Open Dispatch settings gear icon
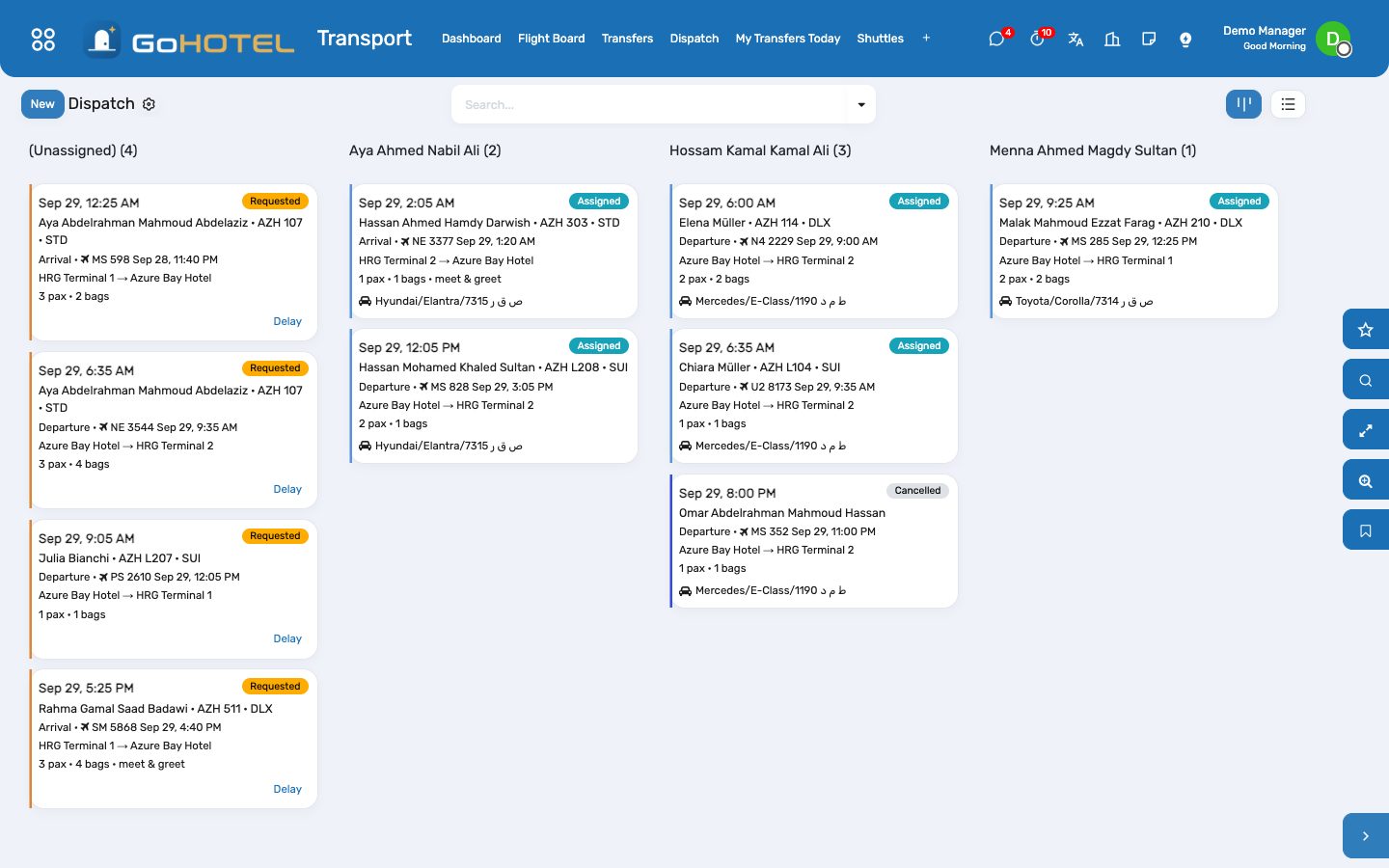The height and width of the screenshot is (868, 1389). (149, 104)
